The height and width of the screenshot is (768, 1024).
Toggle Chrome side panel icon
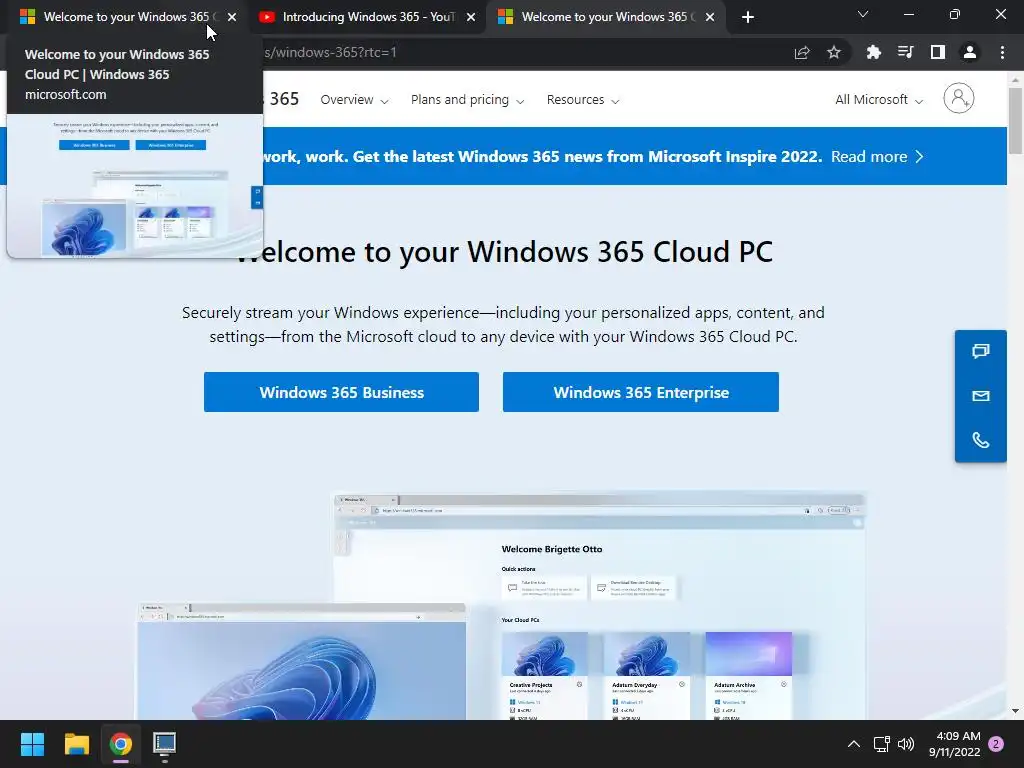click(938, 52)
